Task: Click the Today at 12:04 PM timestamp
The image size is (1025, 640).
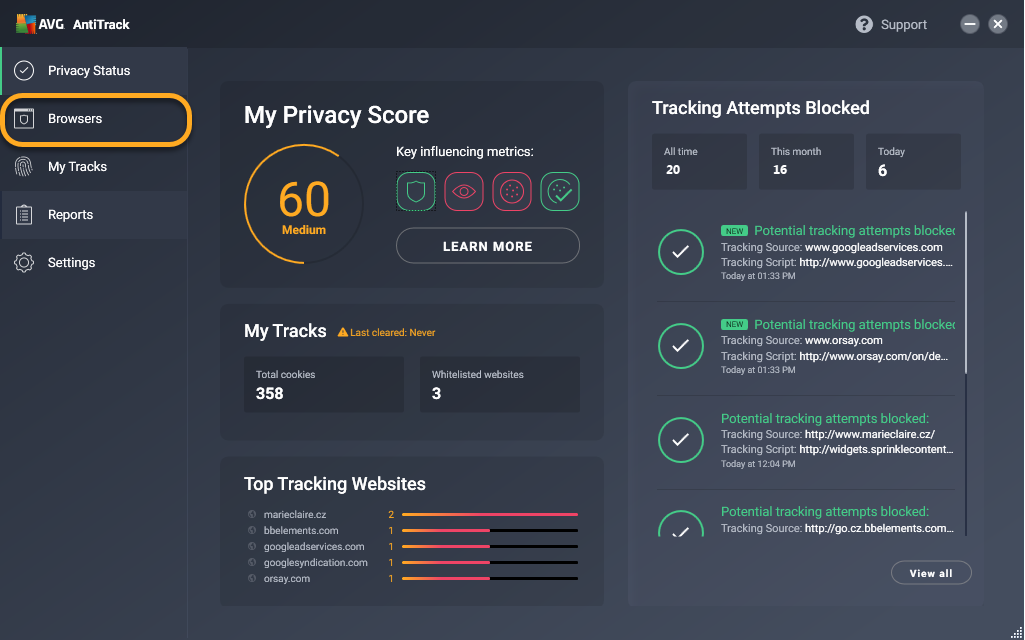Action: [x=758, y=463]
